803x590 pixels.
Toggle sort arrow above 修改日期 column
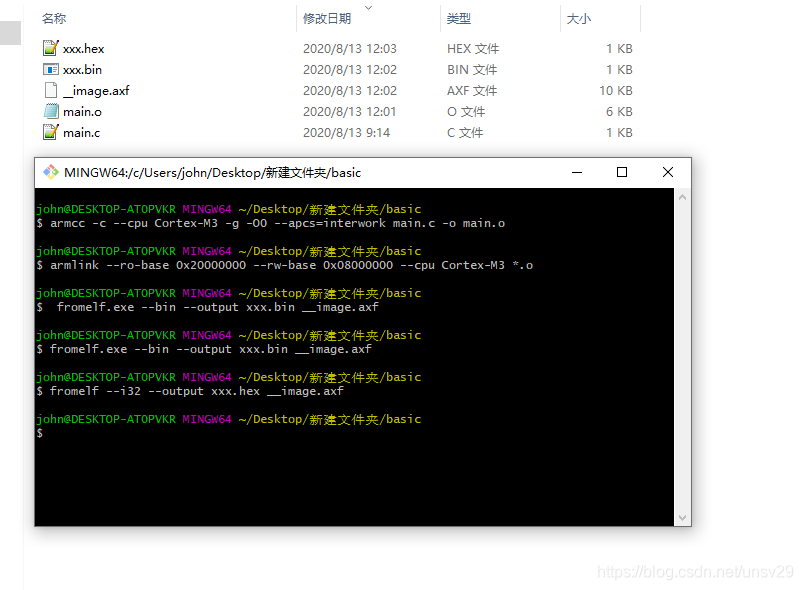(368, 7)
